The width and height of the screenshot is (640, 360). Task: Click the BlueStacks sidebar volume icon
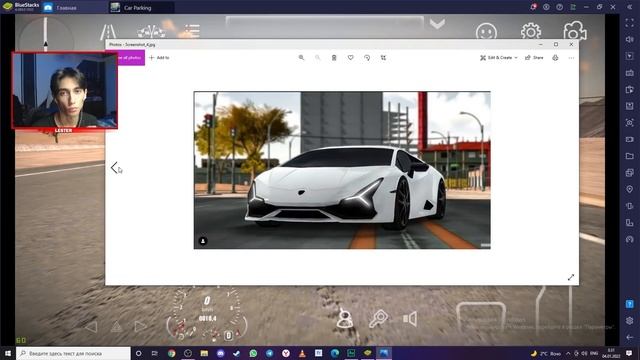point(630,40)
